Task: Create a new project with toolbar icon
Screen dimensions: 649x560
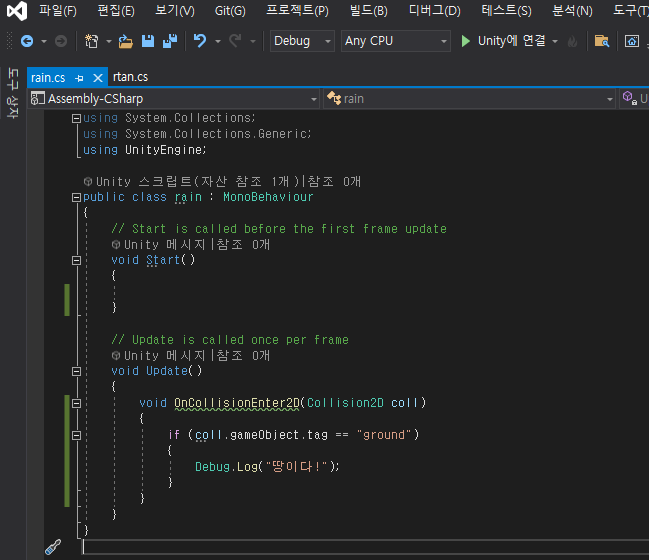Action: click(91, 41)
